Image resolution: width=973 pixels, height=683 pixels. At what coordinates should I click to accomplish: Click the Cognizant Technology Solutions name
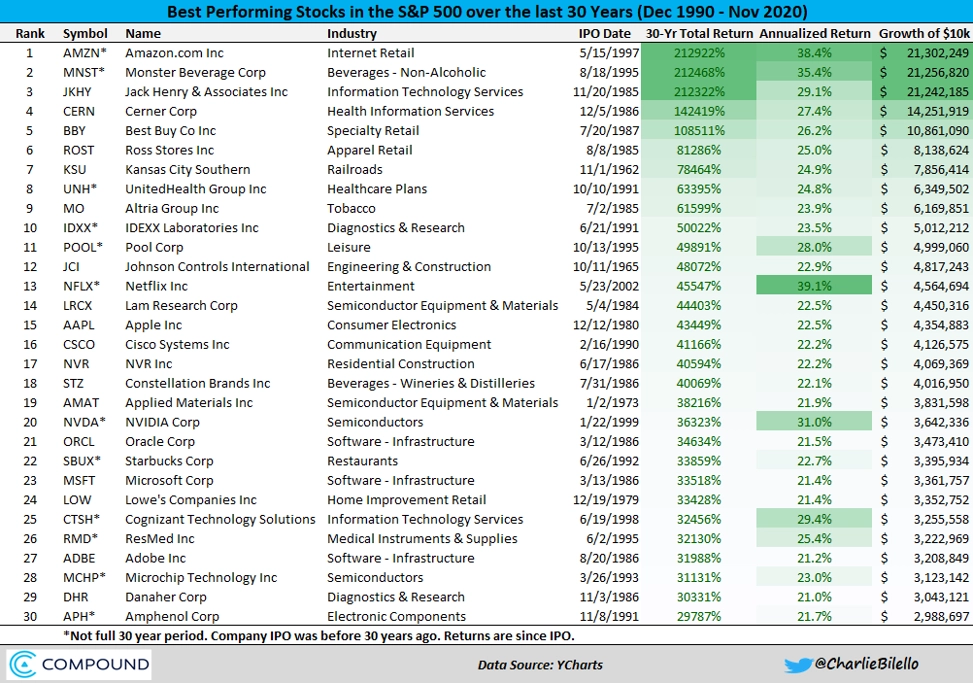pos(220,519)
